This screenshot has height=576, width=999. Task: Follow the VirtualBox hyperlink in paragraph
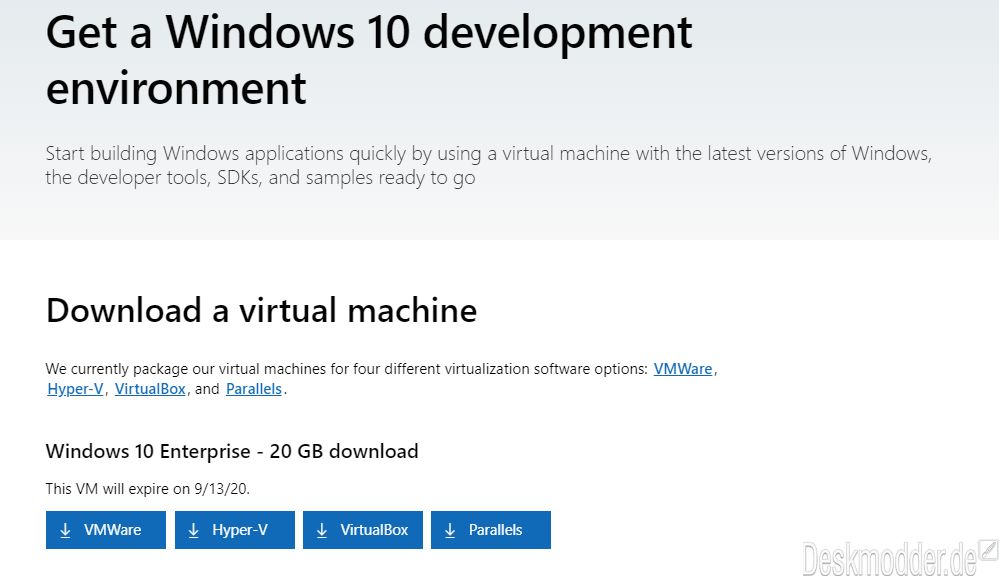(150, 389)
